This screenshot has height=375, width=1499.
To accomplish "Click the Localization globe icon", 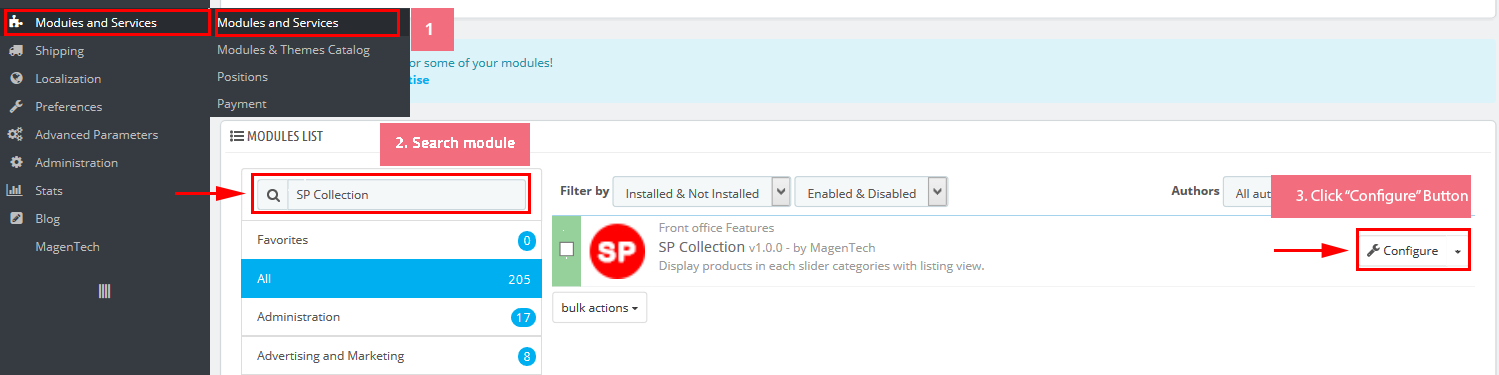I will pyautogui.click(x=15, y=79).
